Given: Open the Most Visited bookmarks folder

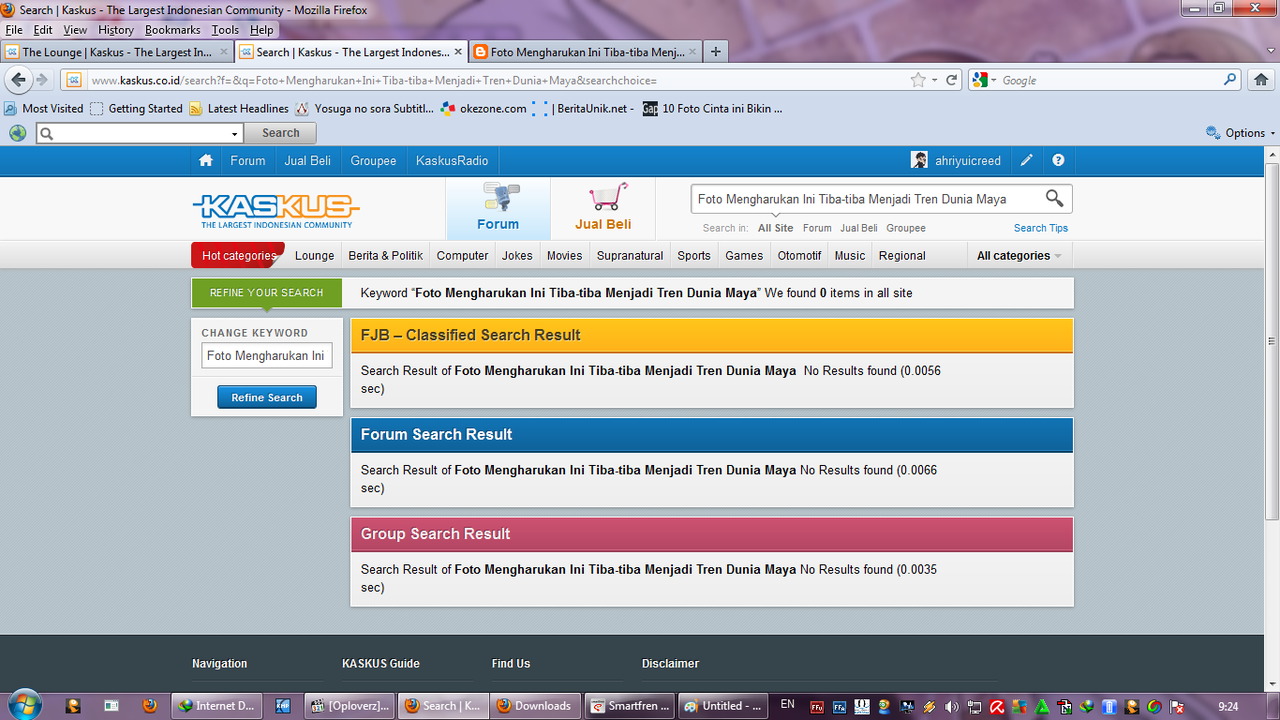Looking at the screenshot, I should [x=44, y=108].
